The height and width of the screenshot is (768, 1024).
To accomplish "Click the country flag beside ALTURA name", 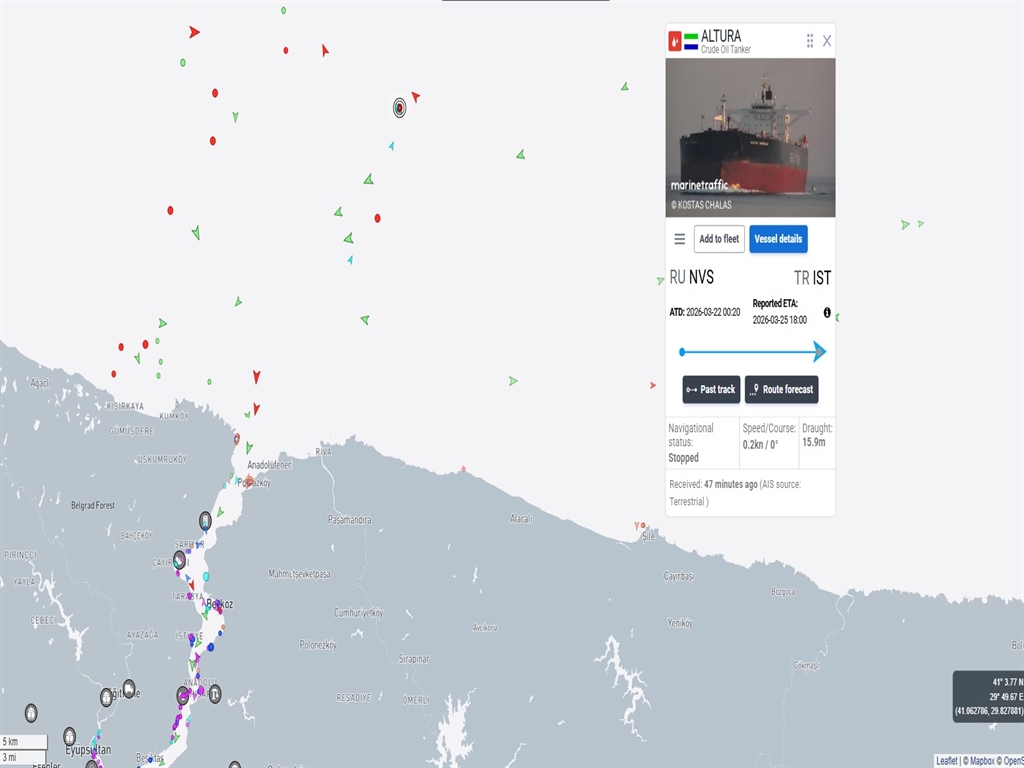I will [691, 41].
